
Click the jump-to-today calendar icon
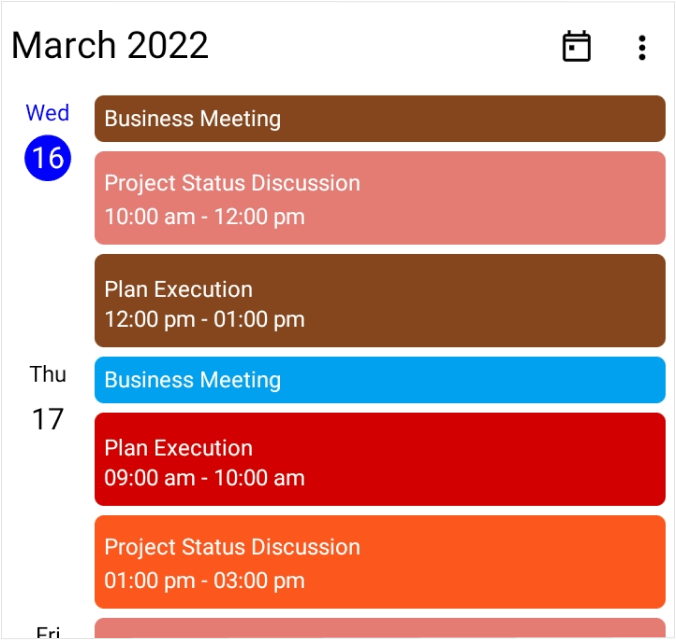[x=576, y=47]
